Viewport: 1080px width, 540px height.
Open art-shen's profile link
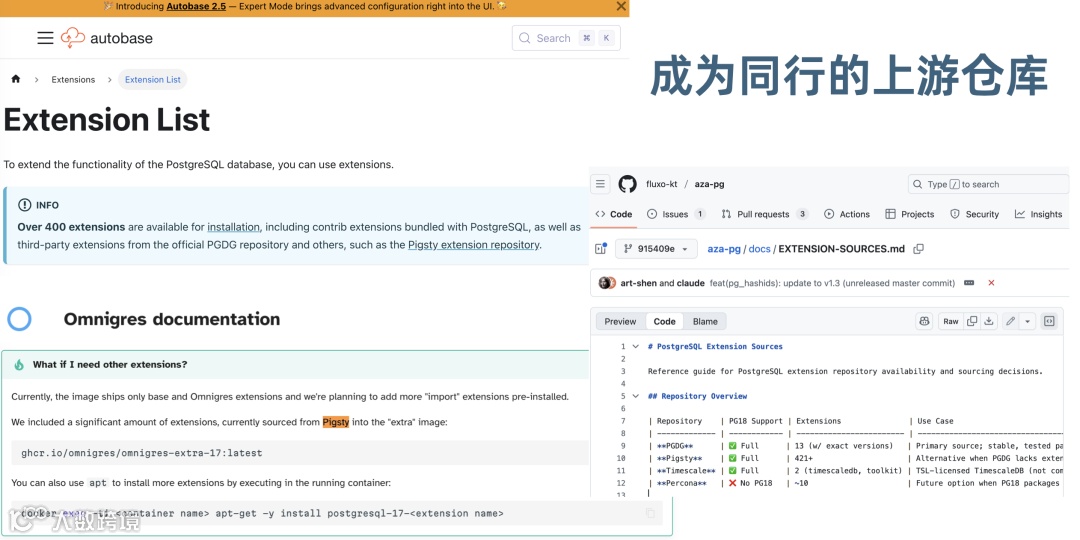[x=638, y=283]
